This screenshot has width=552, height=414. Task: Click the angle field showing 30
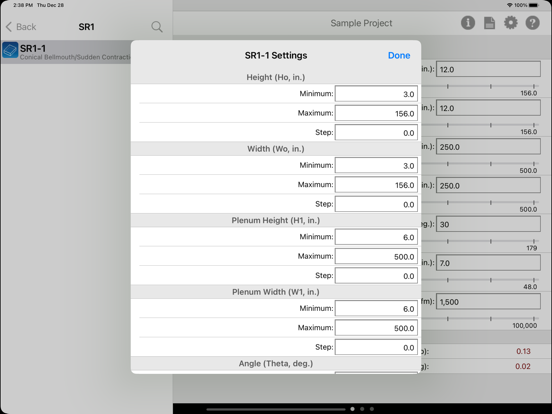coord(488,224)
